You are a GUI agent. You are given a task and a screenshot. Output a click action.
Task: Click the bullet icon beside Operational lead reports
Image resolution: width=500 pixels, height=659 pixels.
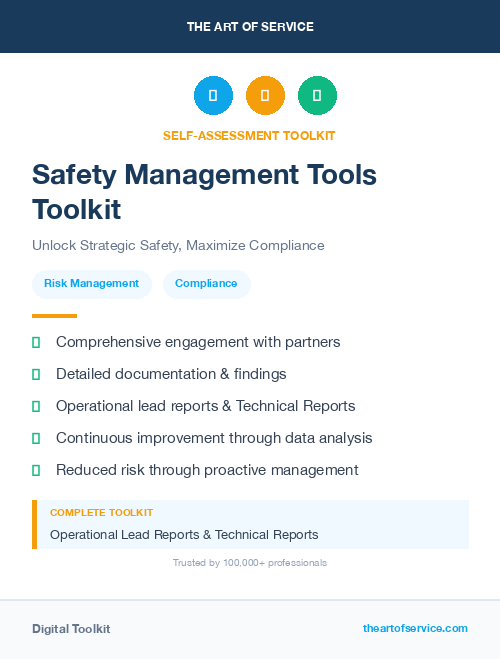(x=36, y=406)
